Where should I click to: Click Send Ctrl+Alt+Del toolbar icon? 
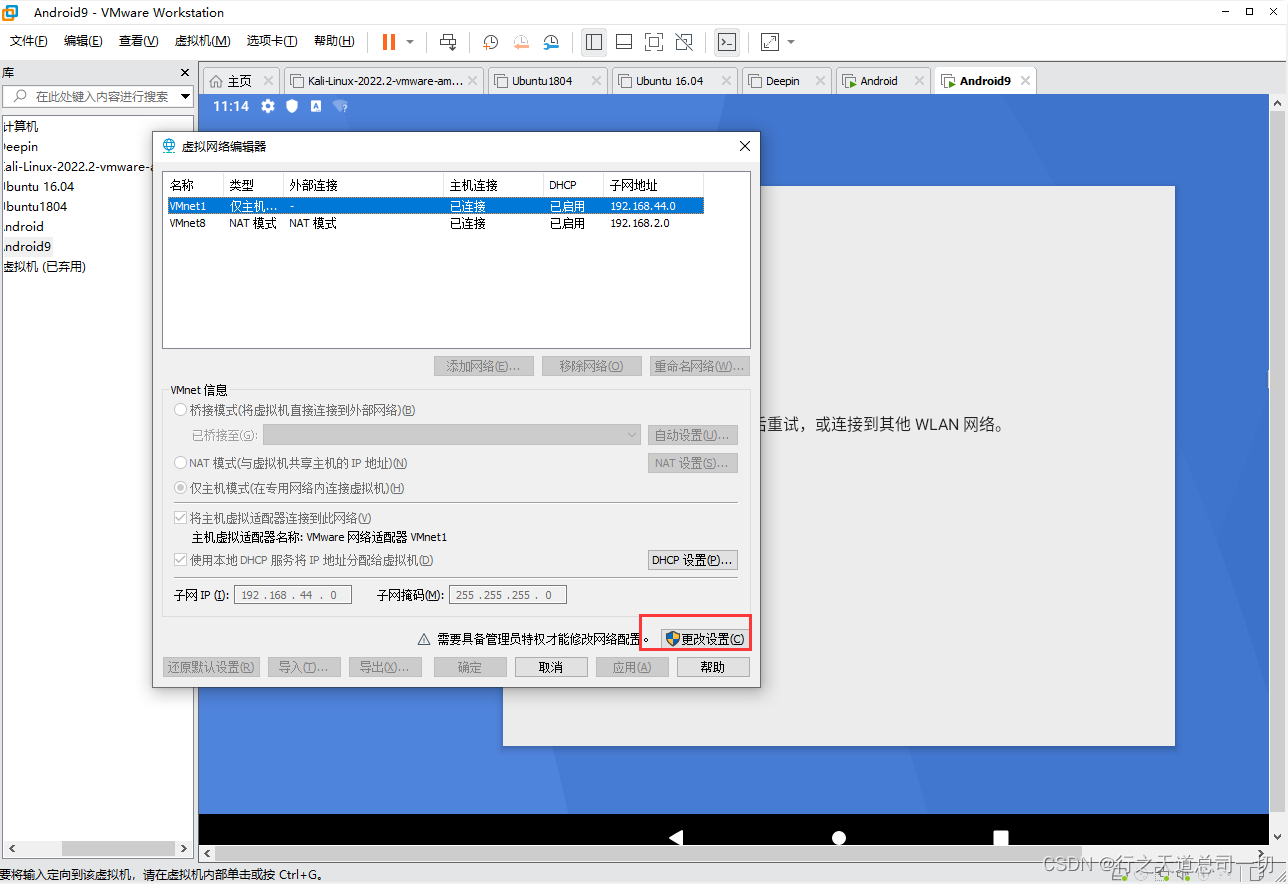click(448, 42)
